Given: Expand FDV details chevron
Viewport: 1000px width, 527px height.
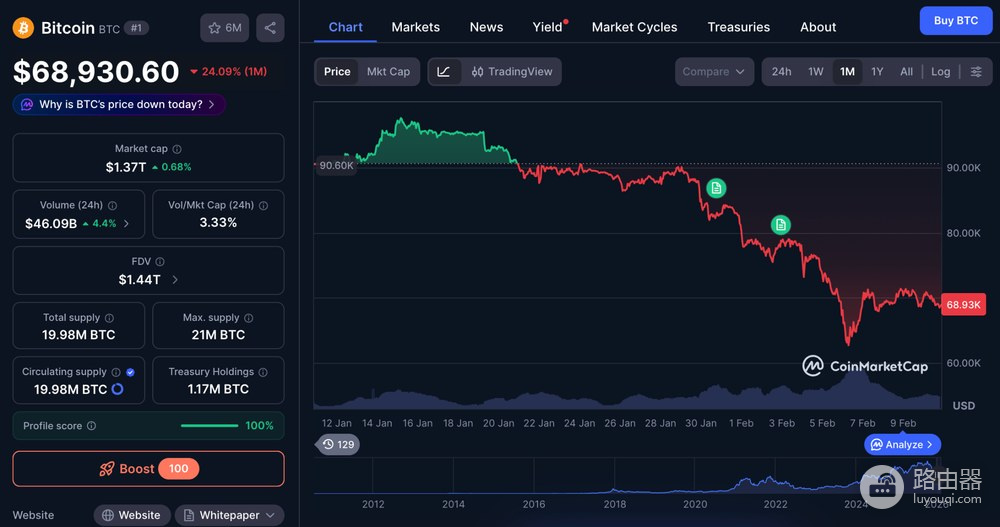Looking at the screenshot, I should click(175, 279).
